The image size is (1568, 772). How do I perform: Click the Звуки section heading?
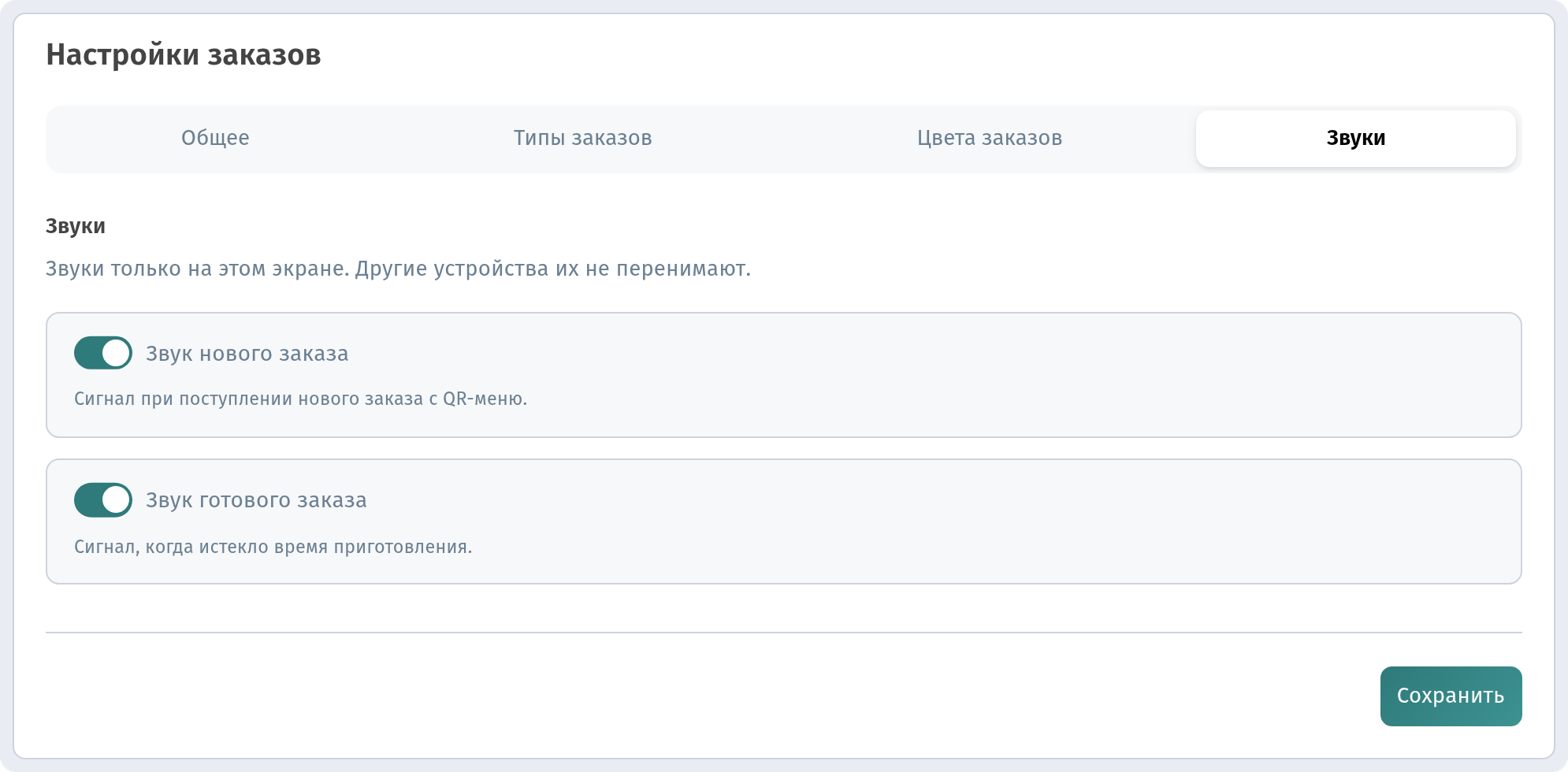(x=76, y=226)
